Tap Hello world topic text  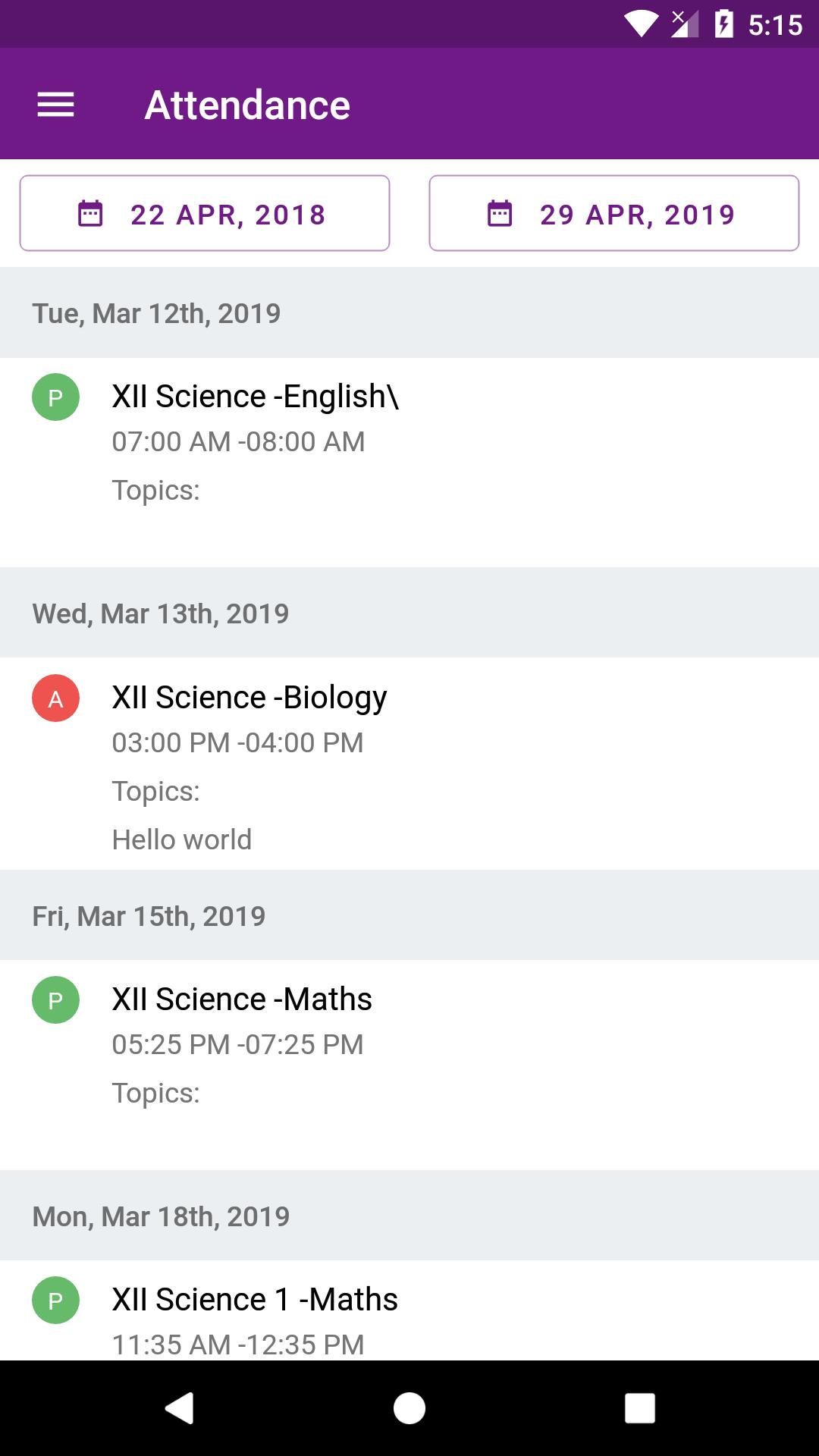point(182,839)
